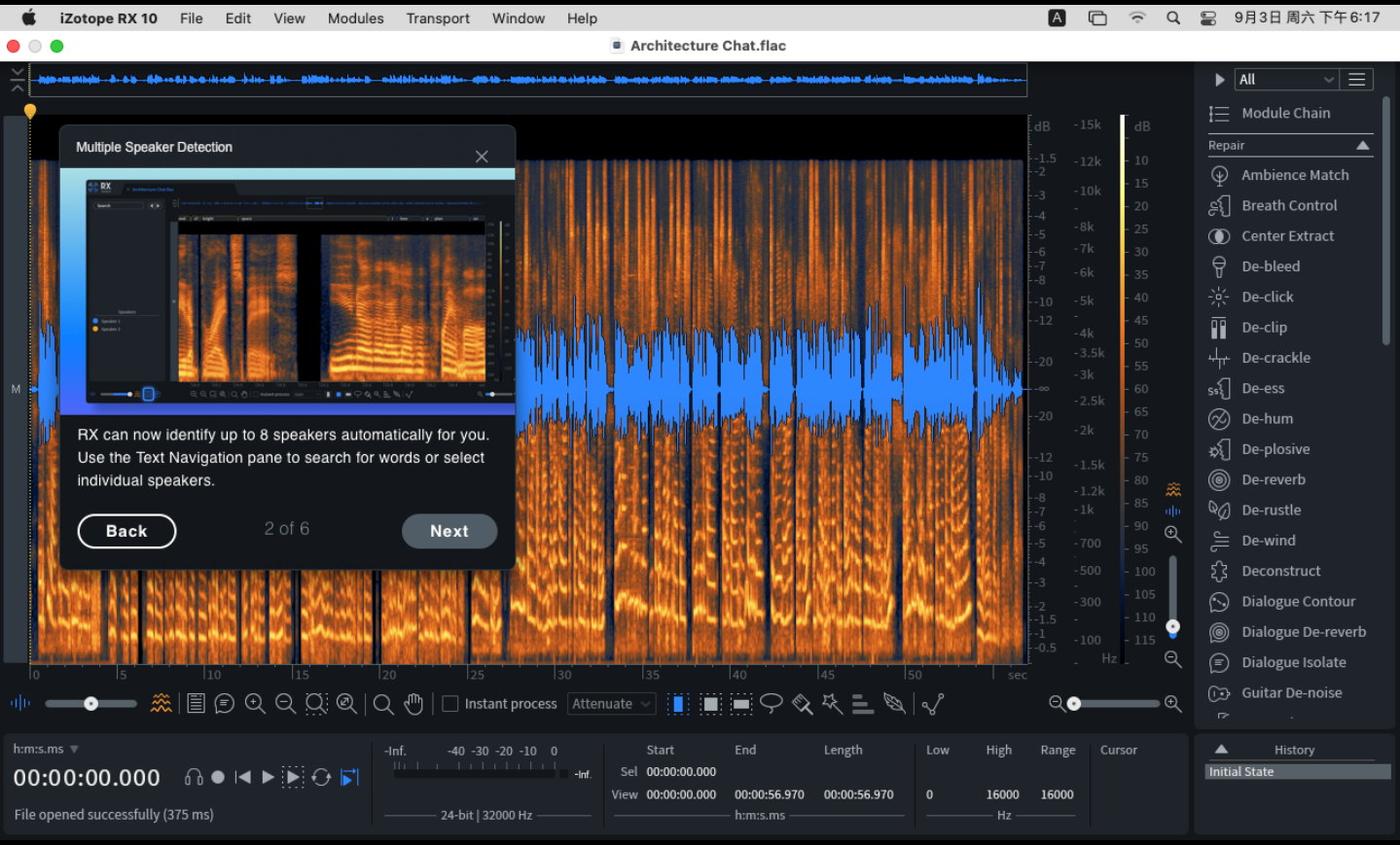The image size is (1400, 845).
Task: Open the h:m:s.ms time format dropdown
Action: click(46, 749)
